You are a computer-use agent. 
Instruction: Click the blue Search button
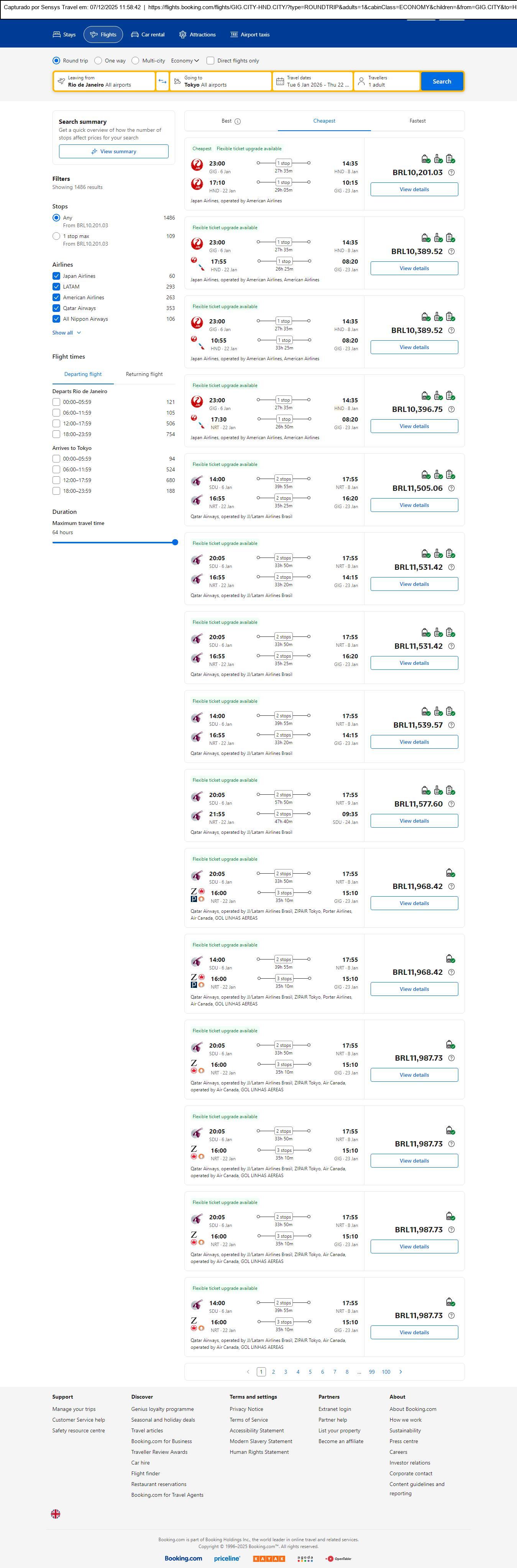442,82
